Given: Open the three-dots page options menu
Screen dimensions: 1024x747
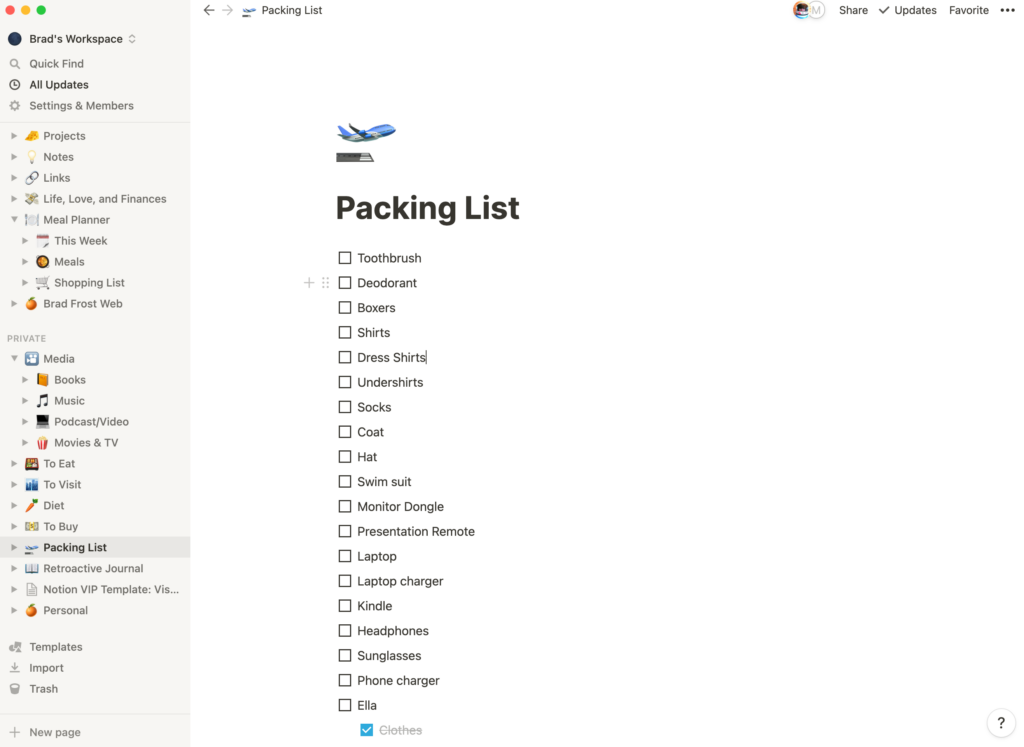Looking at the screenshot, I should click(1007, 10).
